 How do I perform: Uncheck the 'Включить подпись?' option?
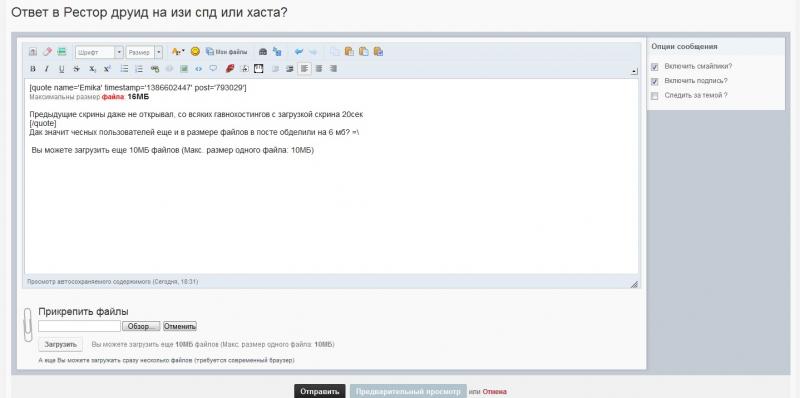(655, 81)
